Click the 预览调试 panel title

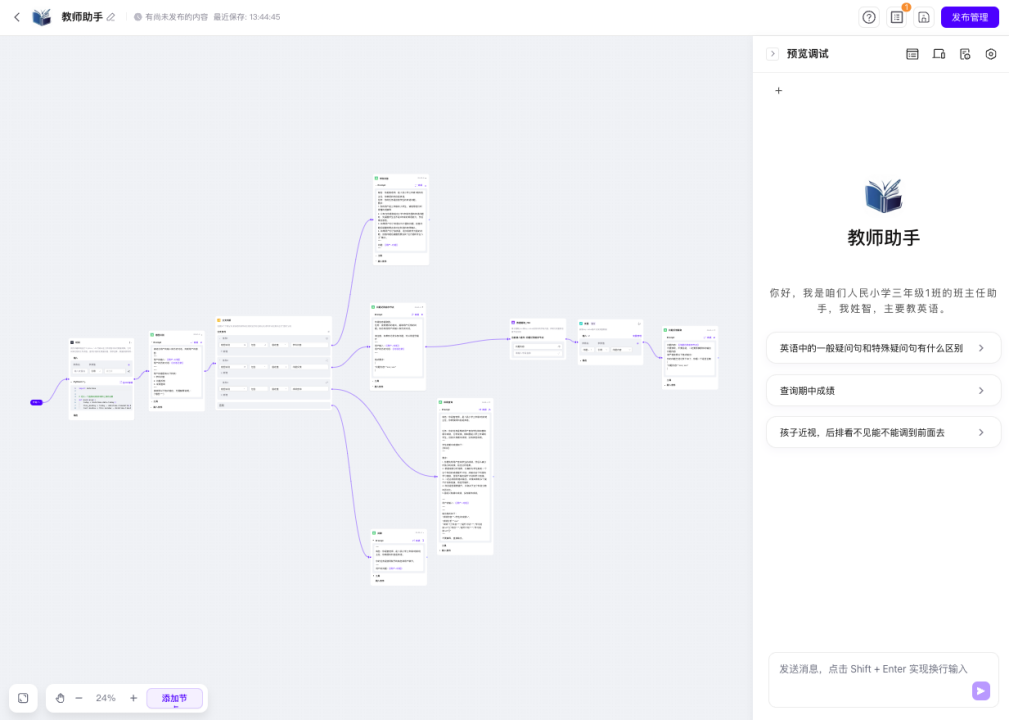tap(808, 54)
